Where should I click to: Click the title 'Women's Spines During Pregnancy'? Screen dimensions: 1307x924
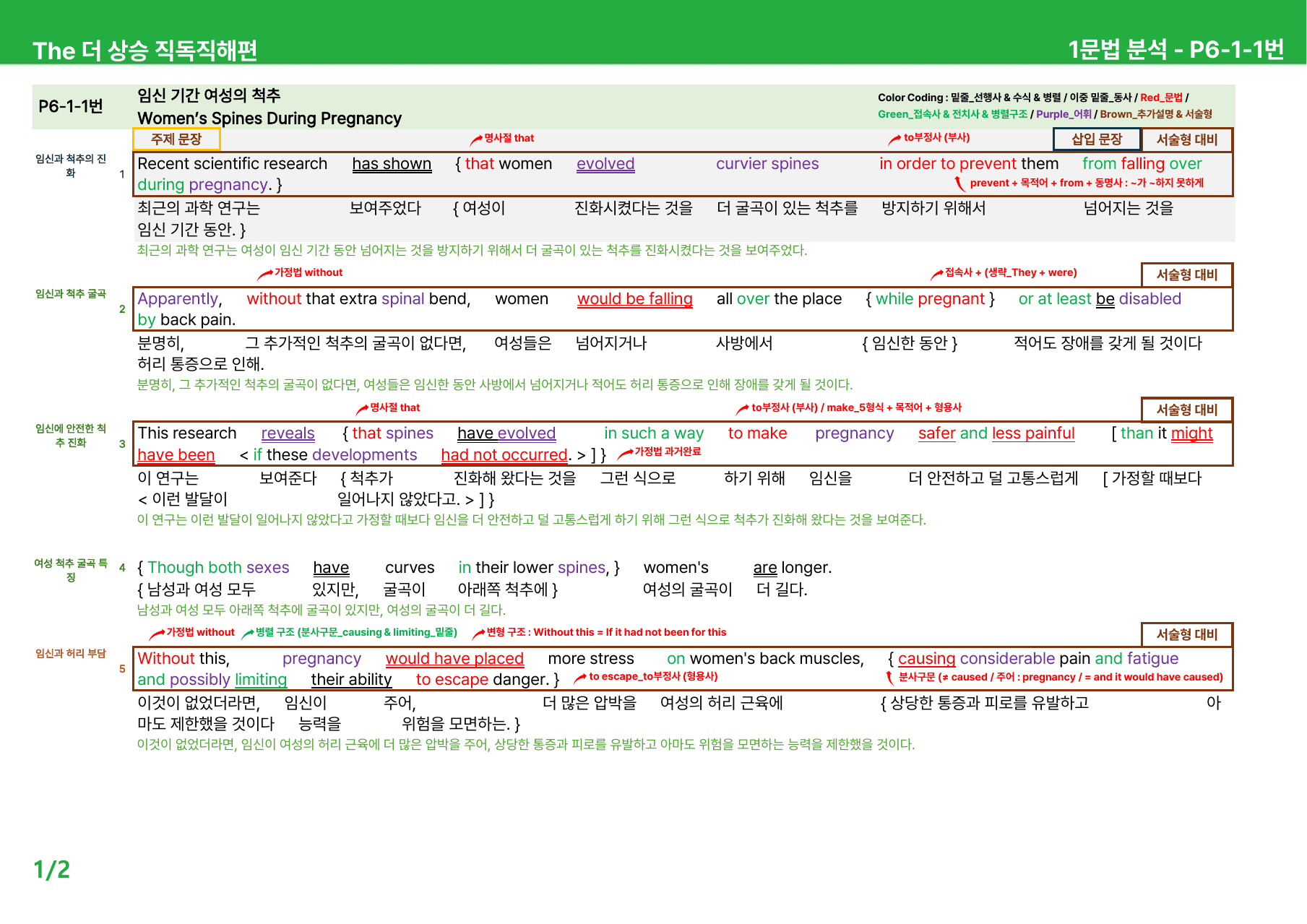(269, 118)
